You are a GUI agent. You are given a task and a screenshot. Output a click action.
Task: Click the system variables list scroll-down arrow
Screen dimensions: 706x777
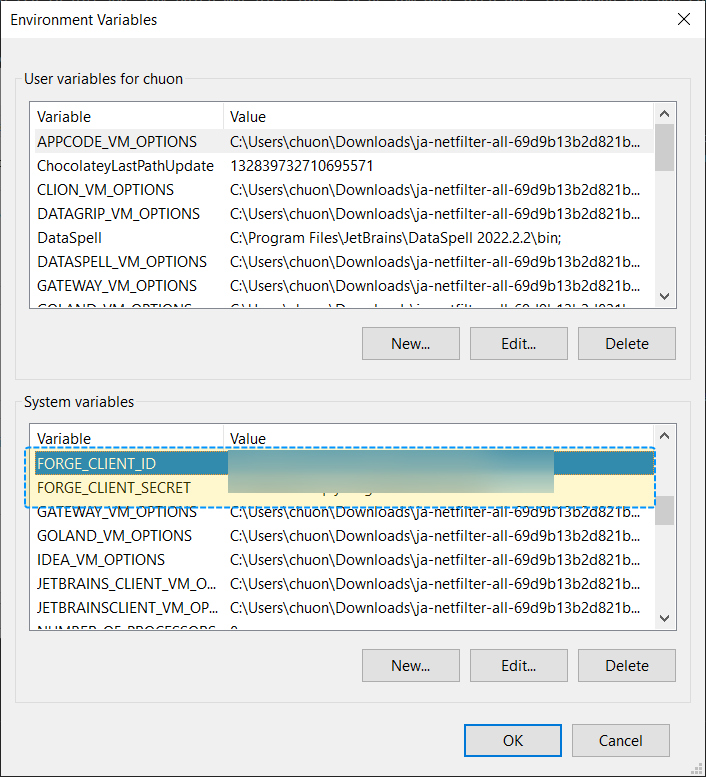click(664, 618)
